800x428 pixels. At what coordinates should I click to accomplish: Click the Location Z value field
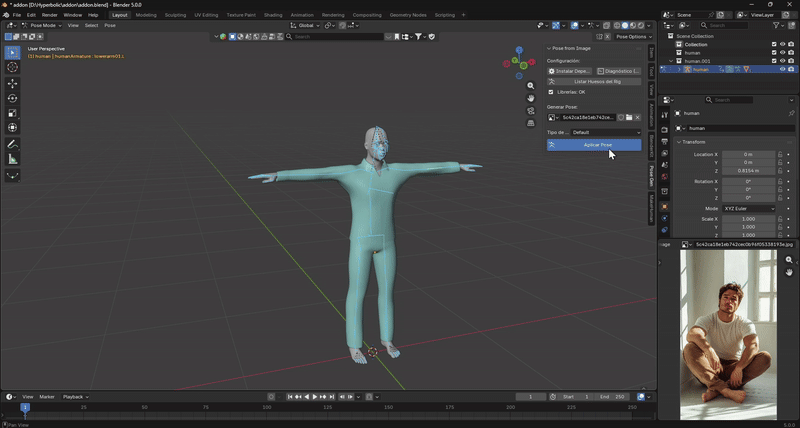point(748,170)
